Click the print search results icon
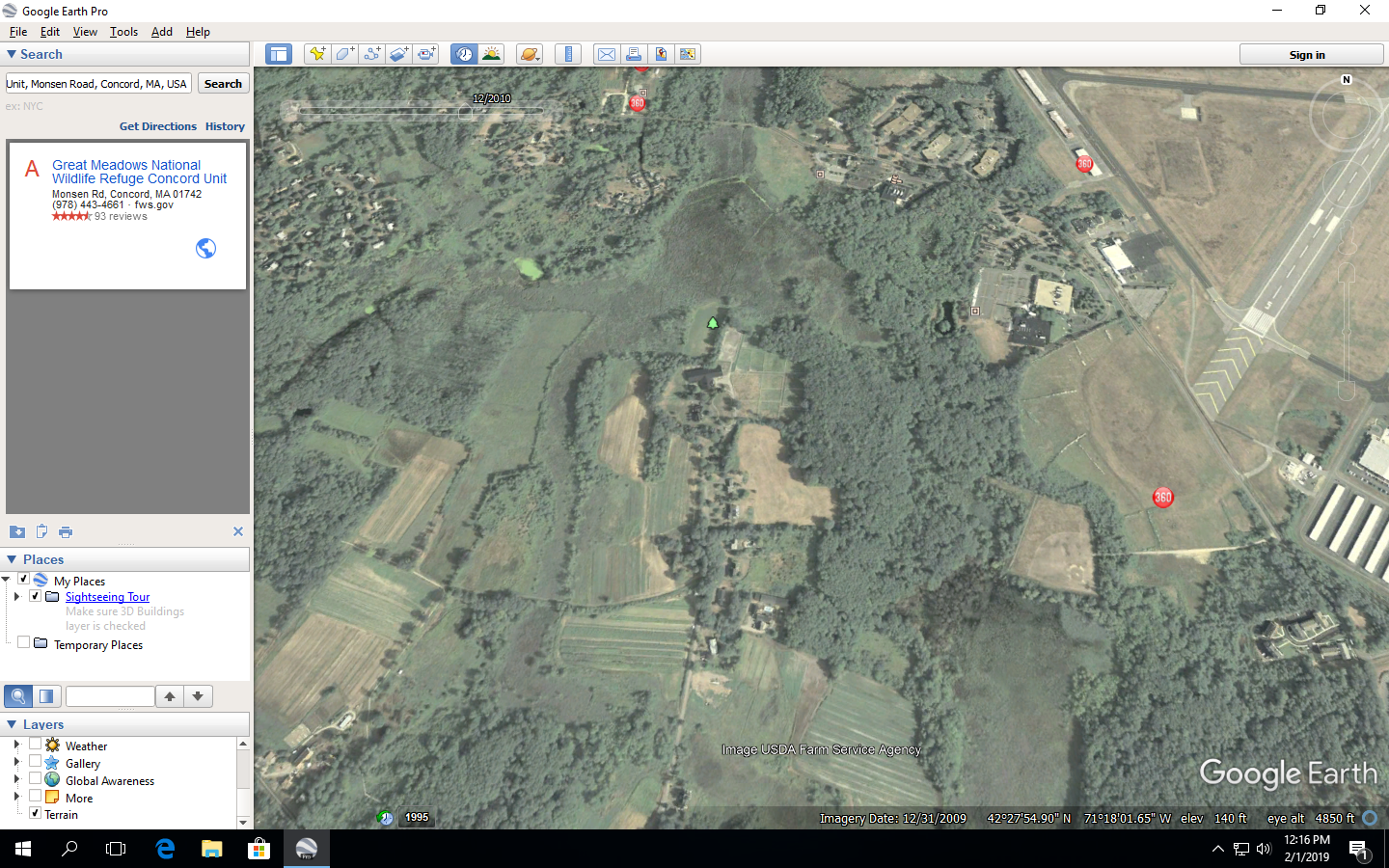Viewport: 1389px width, 868px height. pos(66,531)
